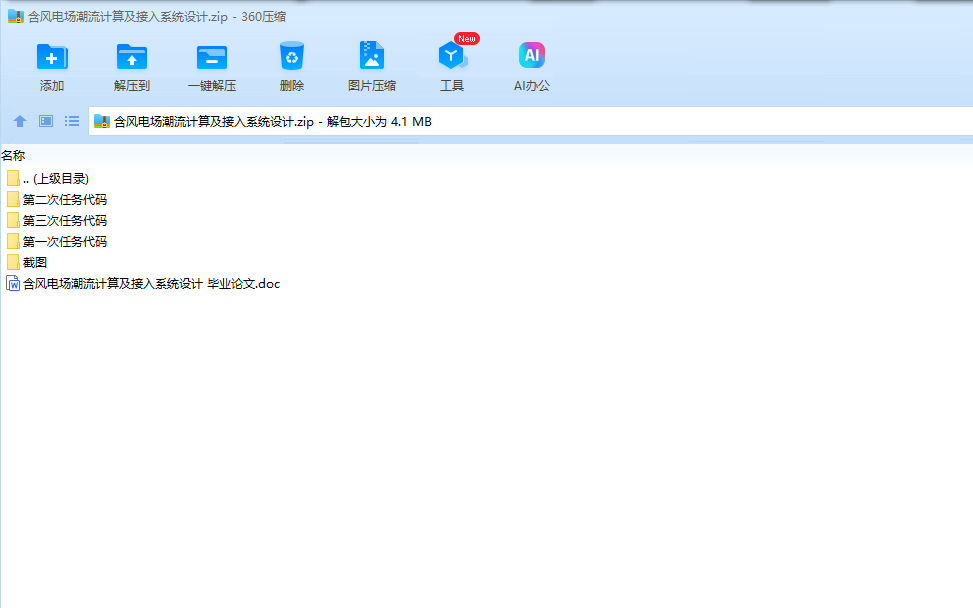The height and width of the screenshot is (608, 973).
Task: Open the 工具 (Tools) icon
Action: (x=452, y=57)
